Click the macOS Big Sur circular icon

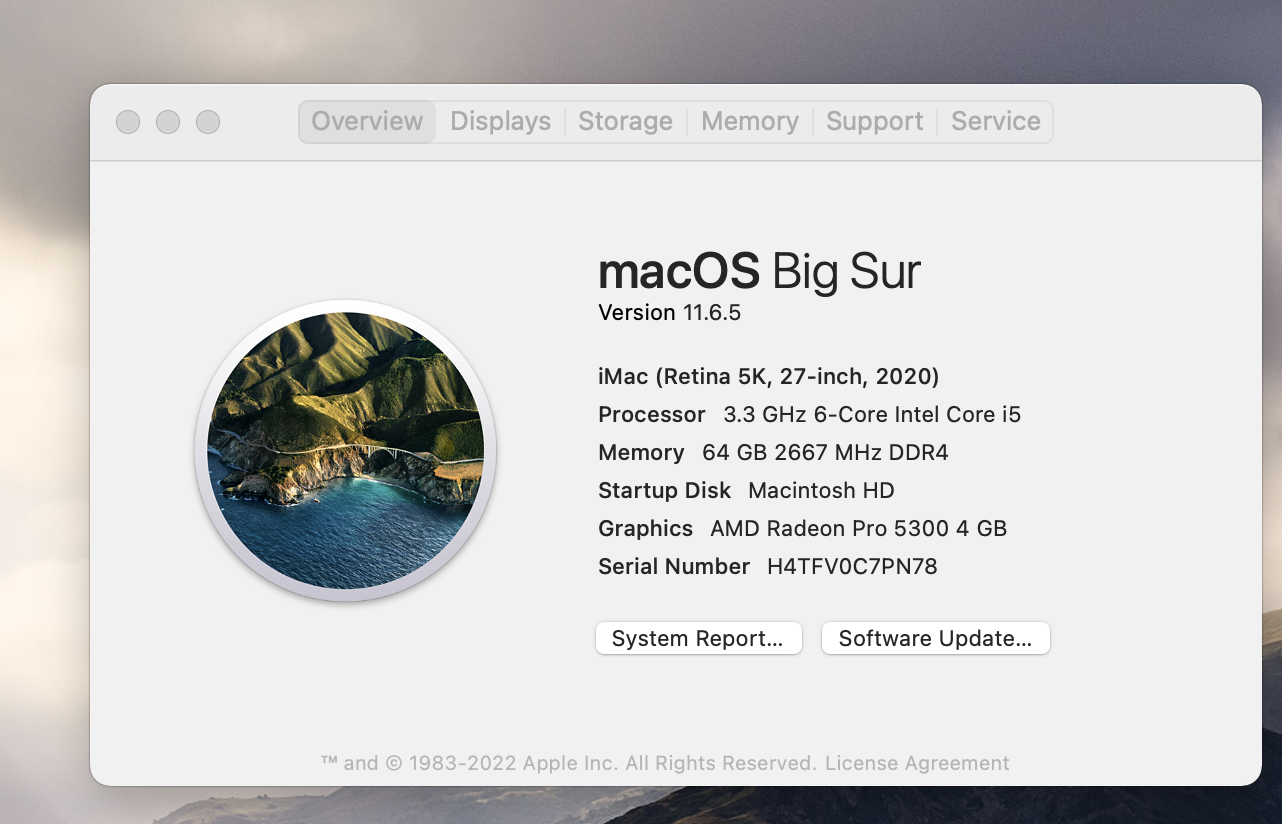[x=346, y=450]
